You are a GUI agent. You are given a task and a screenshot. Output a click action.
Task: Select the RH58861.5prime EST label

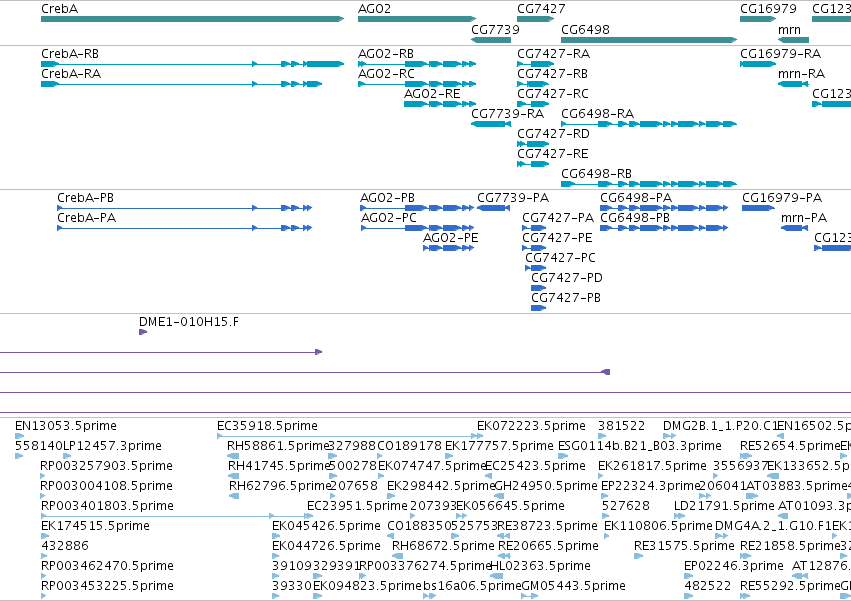click(x=278, y=446)
